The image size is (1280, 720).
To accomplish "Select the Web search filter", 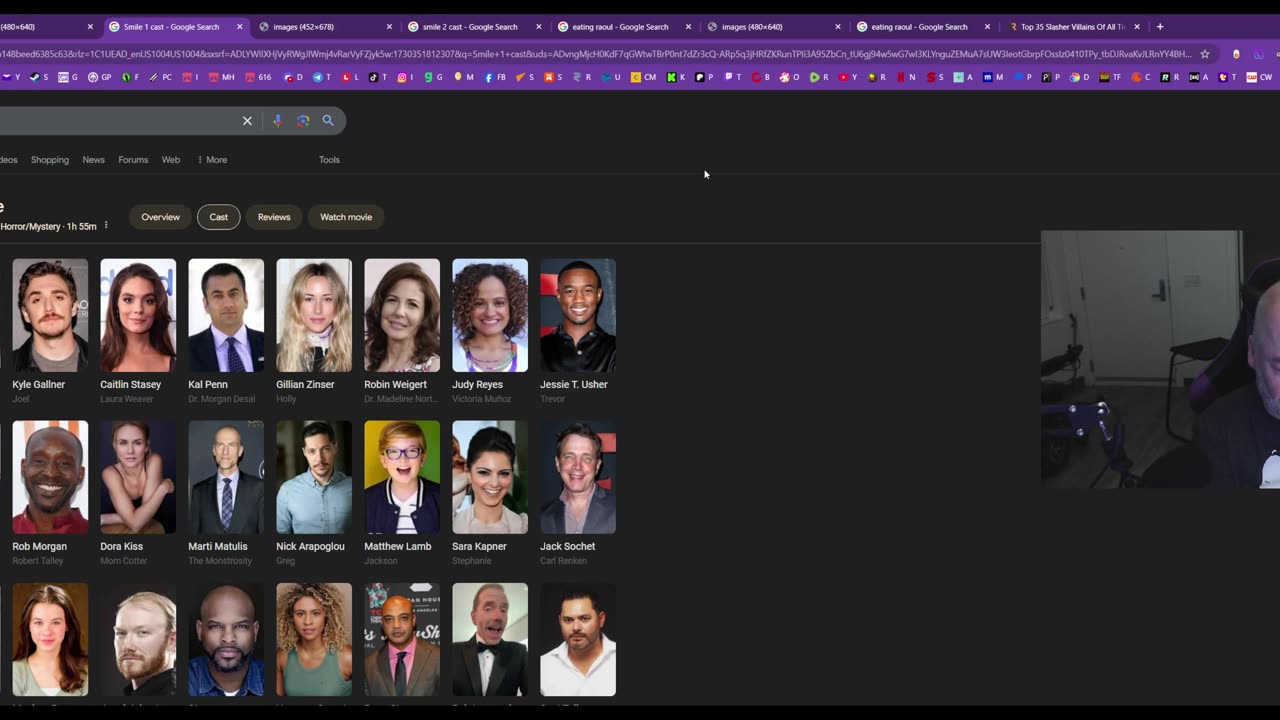I will coord(171,160).
